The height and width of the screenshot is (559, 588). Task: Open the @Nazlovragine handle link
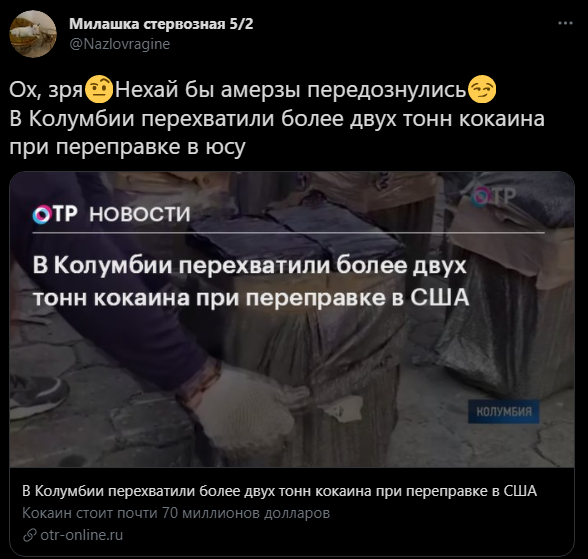point(120,44)
